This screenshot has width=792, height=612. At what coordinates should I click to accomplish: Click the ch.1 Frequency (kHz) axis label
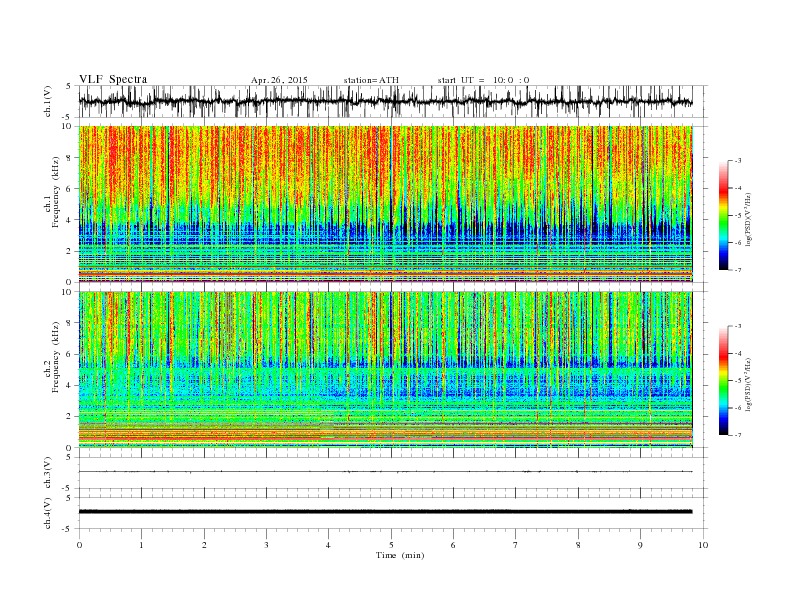pyautogui.click(x=53, y=192)
